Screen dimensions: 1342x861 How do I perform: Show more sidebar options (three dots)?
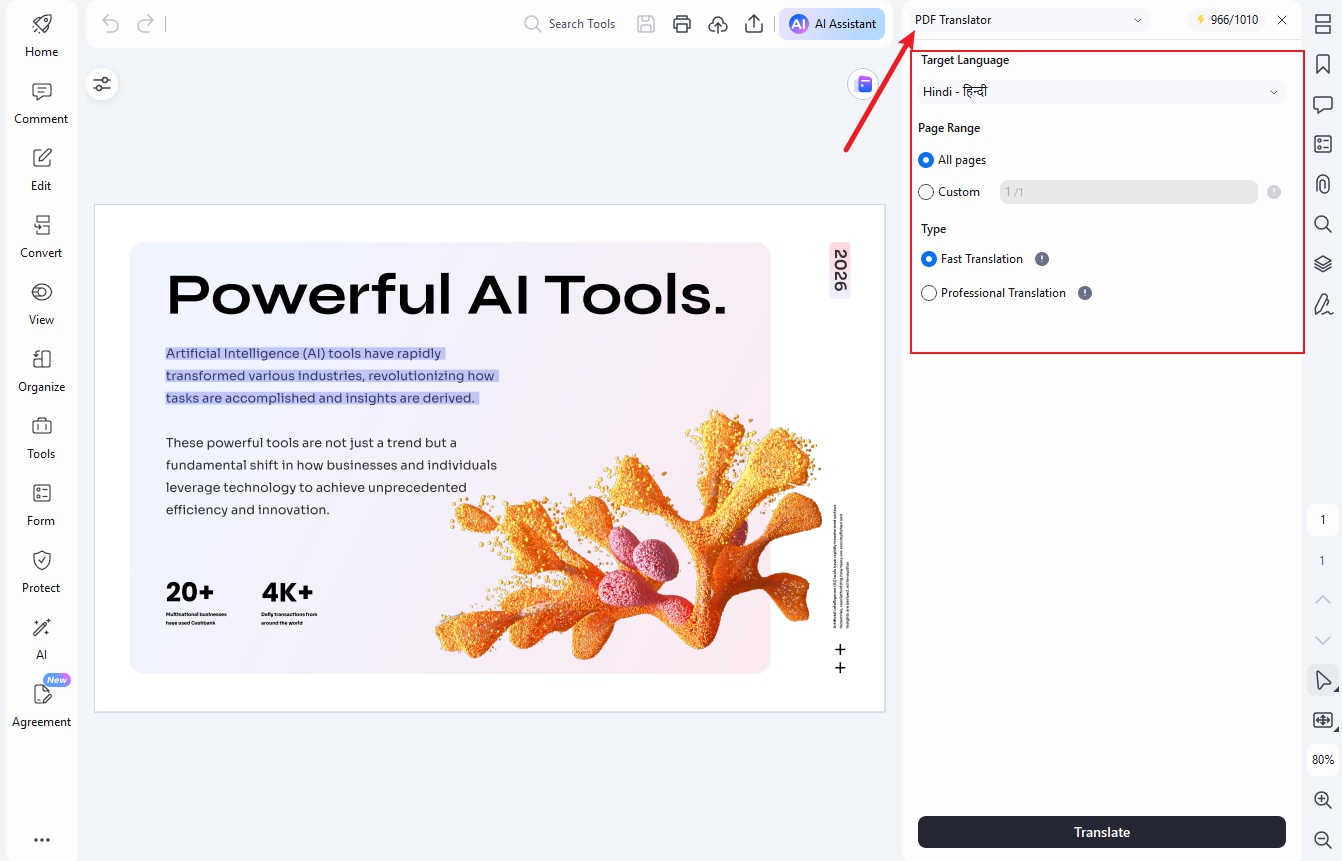tap(41, 840)
